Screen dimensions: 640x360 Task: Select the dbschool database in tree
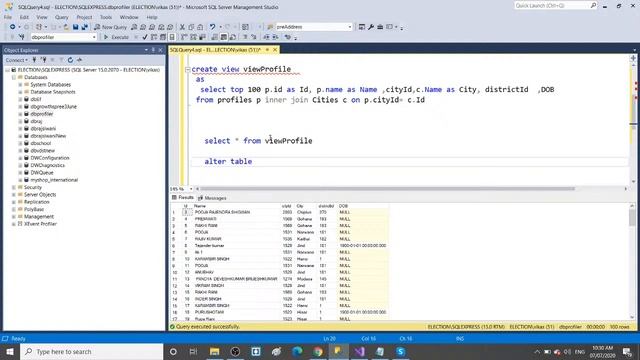coord(41,143)
